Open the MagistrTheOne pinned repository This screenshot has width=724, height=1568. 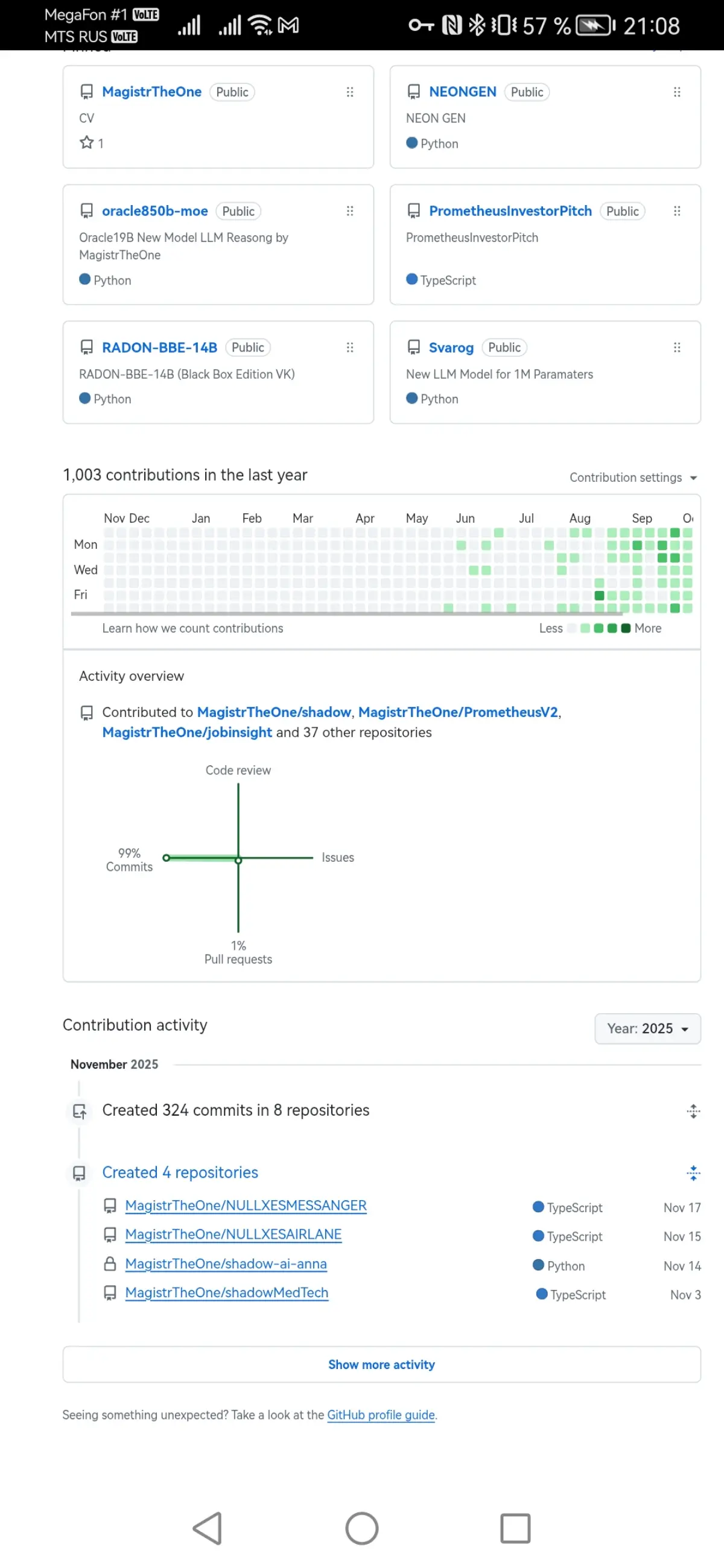[151, 92]
